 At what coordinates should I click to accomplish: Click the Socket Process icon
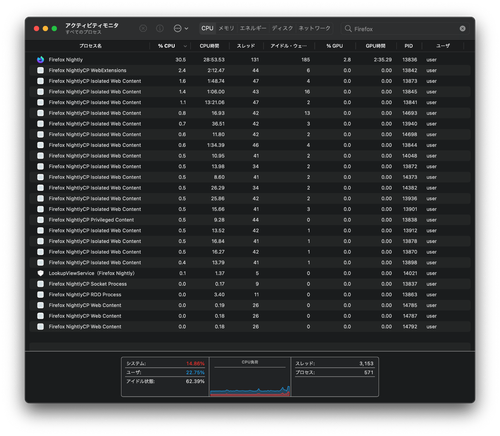coord(40,284)
